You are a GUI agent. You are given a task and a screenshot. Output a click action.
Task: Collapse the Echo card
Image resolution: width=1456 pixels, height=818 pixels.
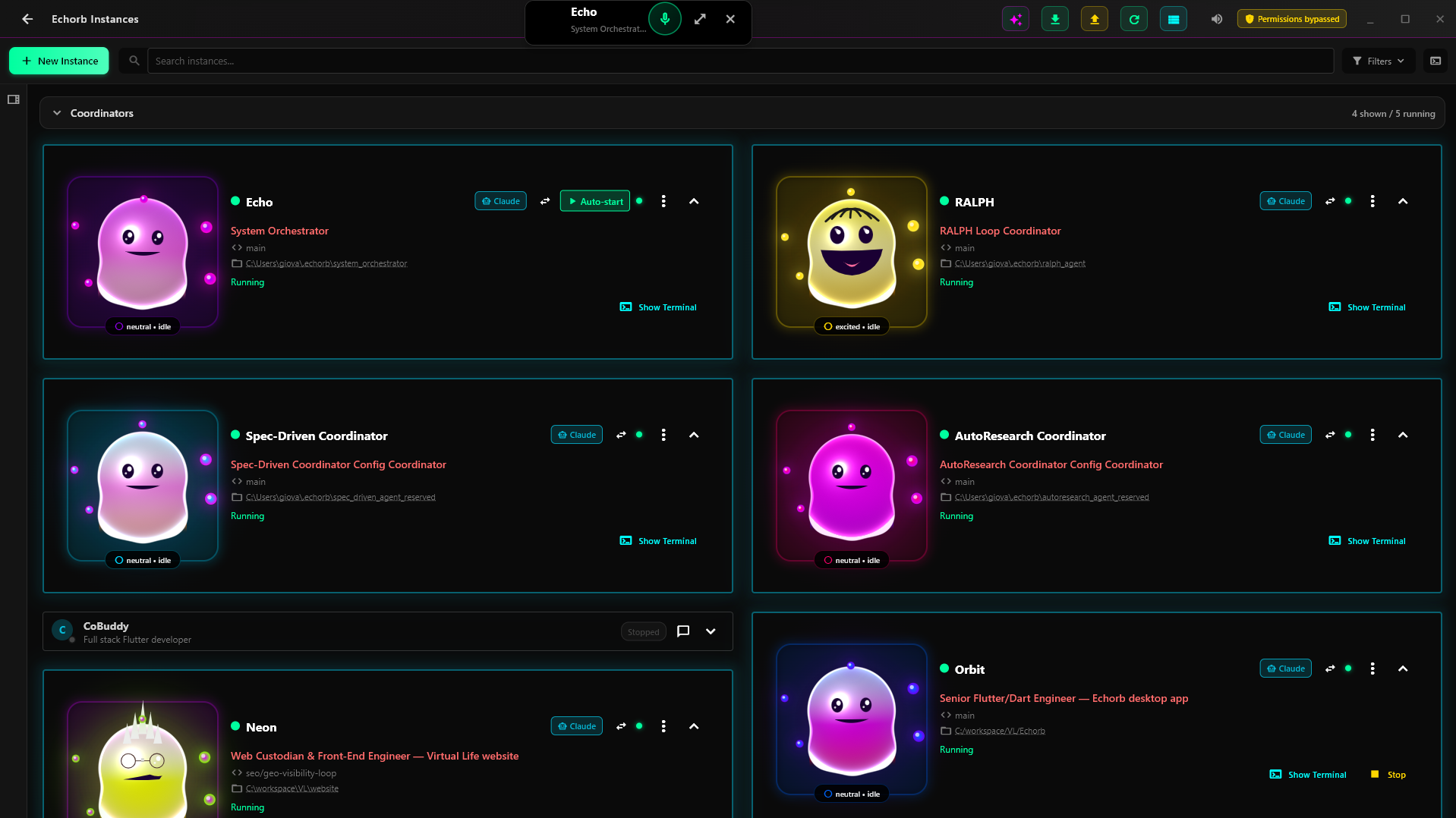pos(694,201)
